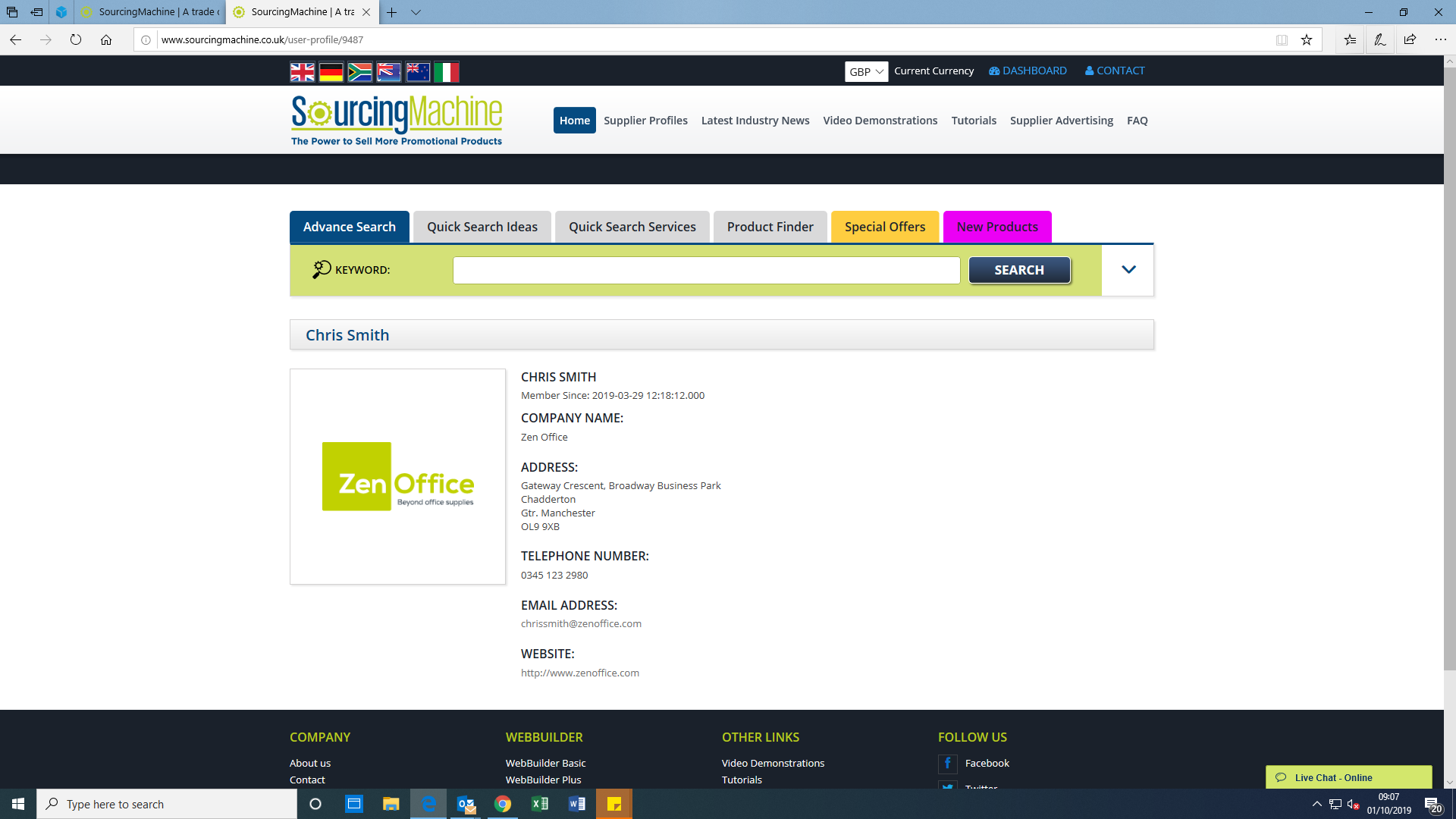The height and width of the screenshot is (819, 1456).
Task: Open Chrome from the taskbar
Action: click(x=503, y=804)
